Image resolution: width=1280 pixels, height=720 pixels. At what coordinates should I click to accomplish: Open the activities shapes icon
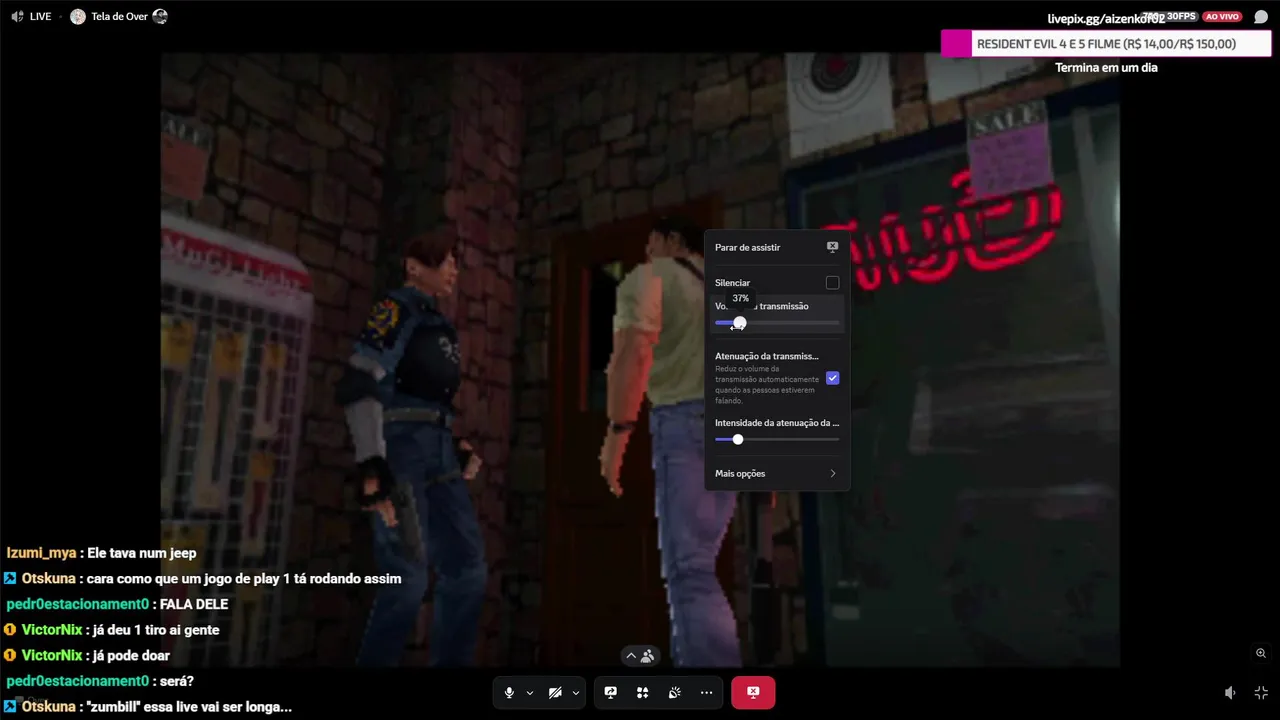pyautogui.click(x=642, y=693)
